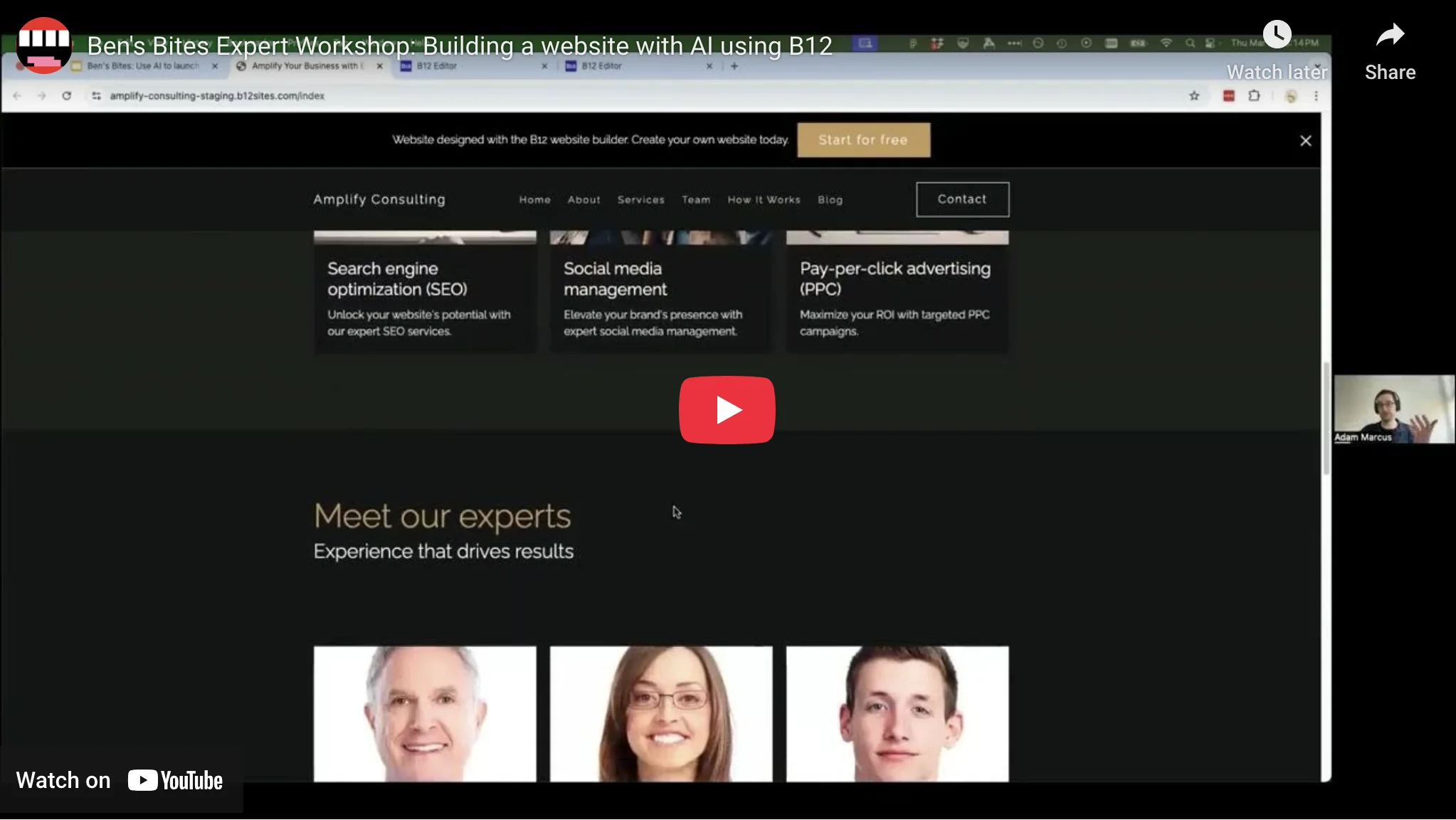Click the Contact button

[962, 199]
